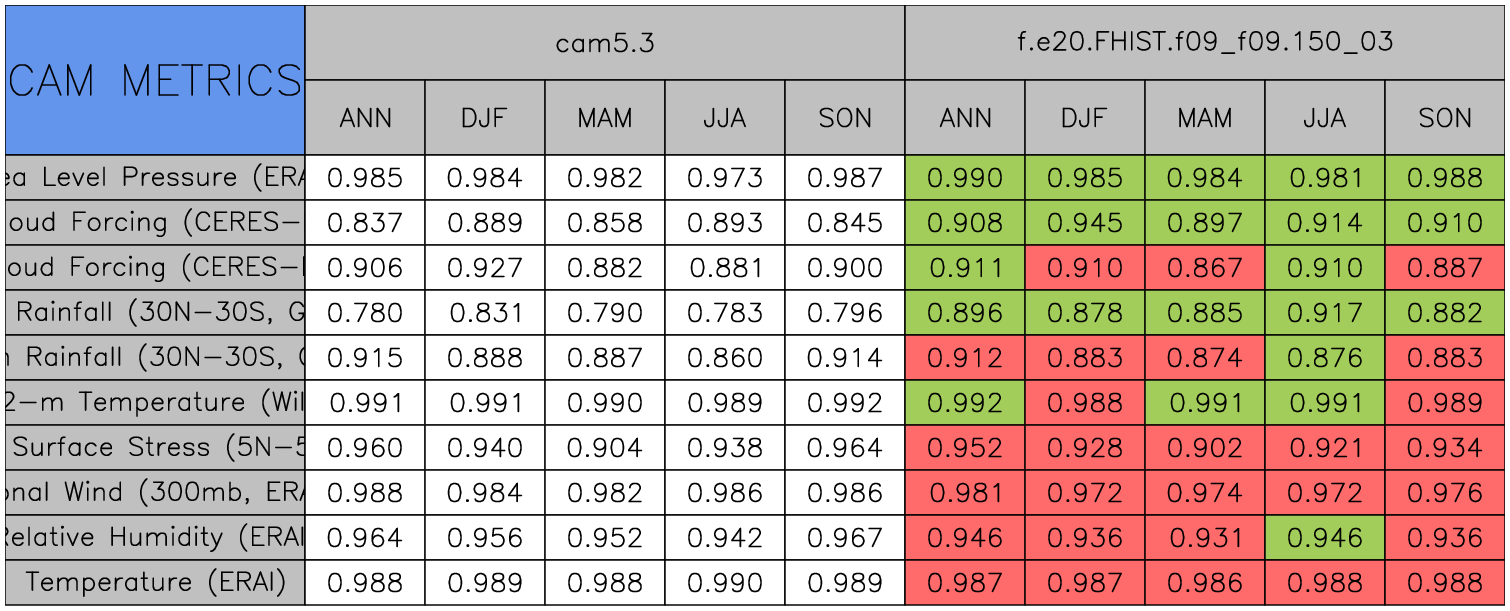Select the zonal Wind (300mb) row label
Image resolution: width=1510 pixels, height=611 pixels.
coord(155,493)
